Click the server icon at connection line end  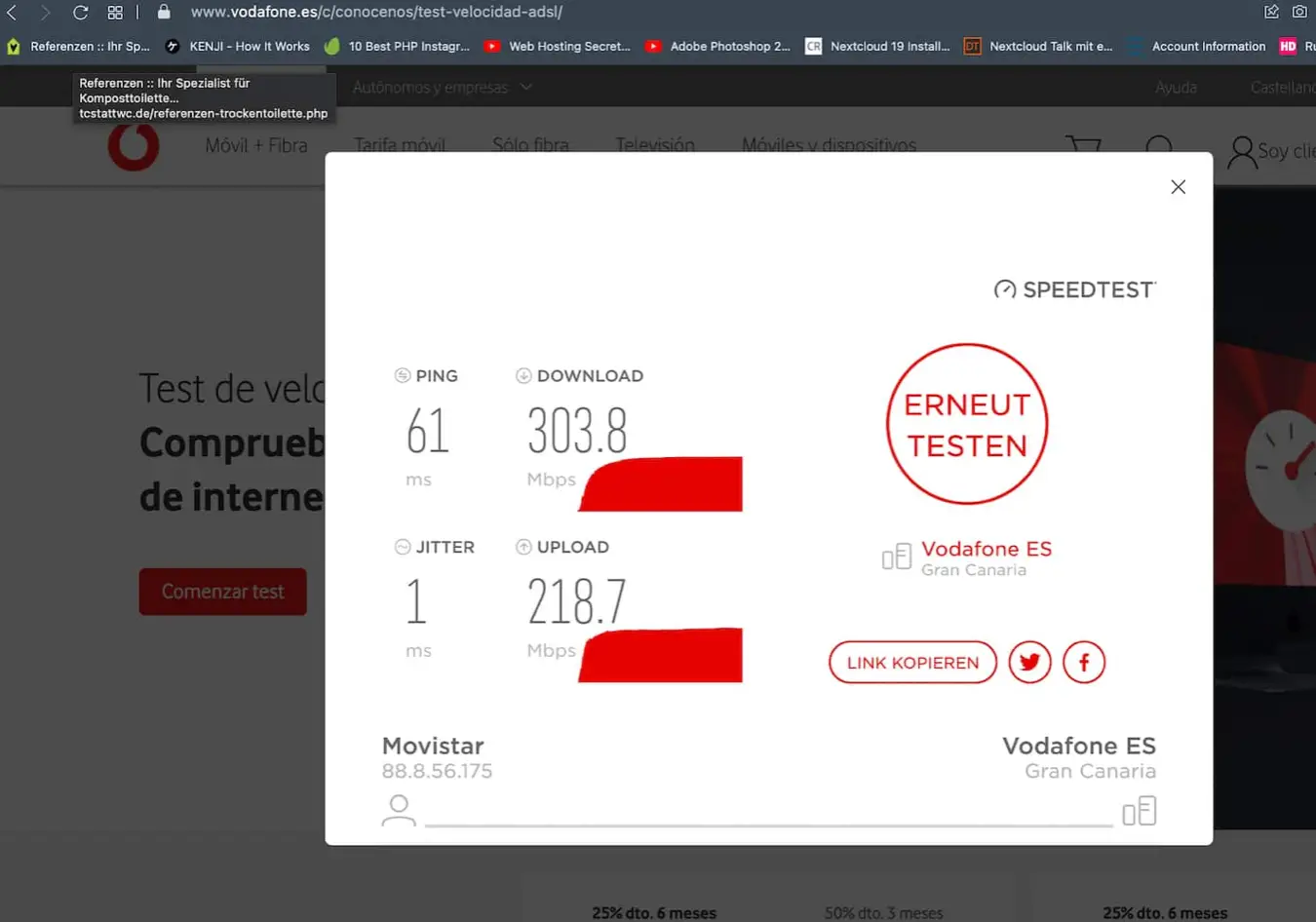click(x=1140, y=811)
